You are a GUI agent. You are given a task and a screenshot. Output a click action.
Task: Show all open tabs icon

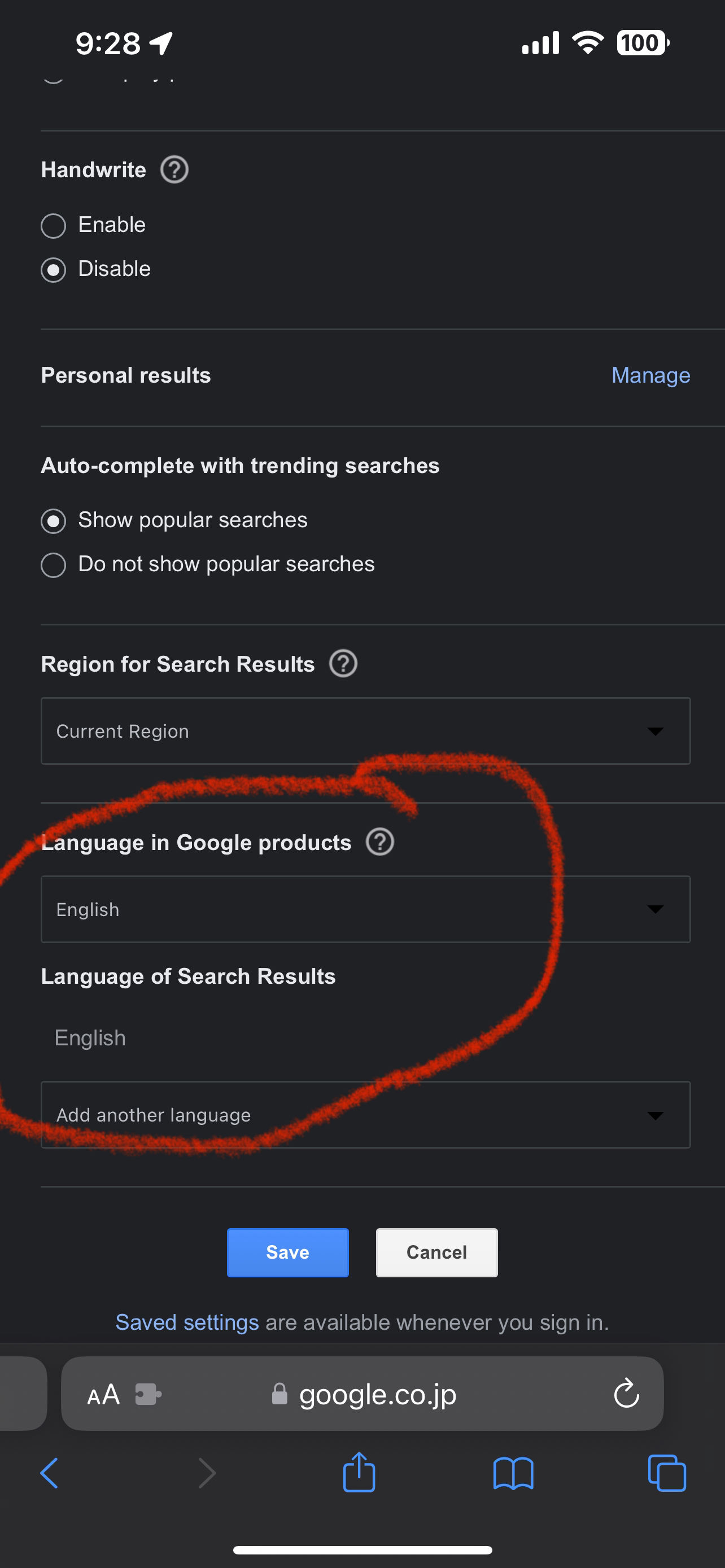pyautogui.click(x=667, y=1473)
